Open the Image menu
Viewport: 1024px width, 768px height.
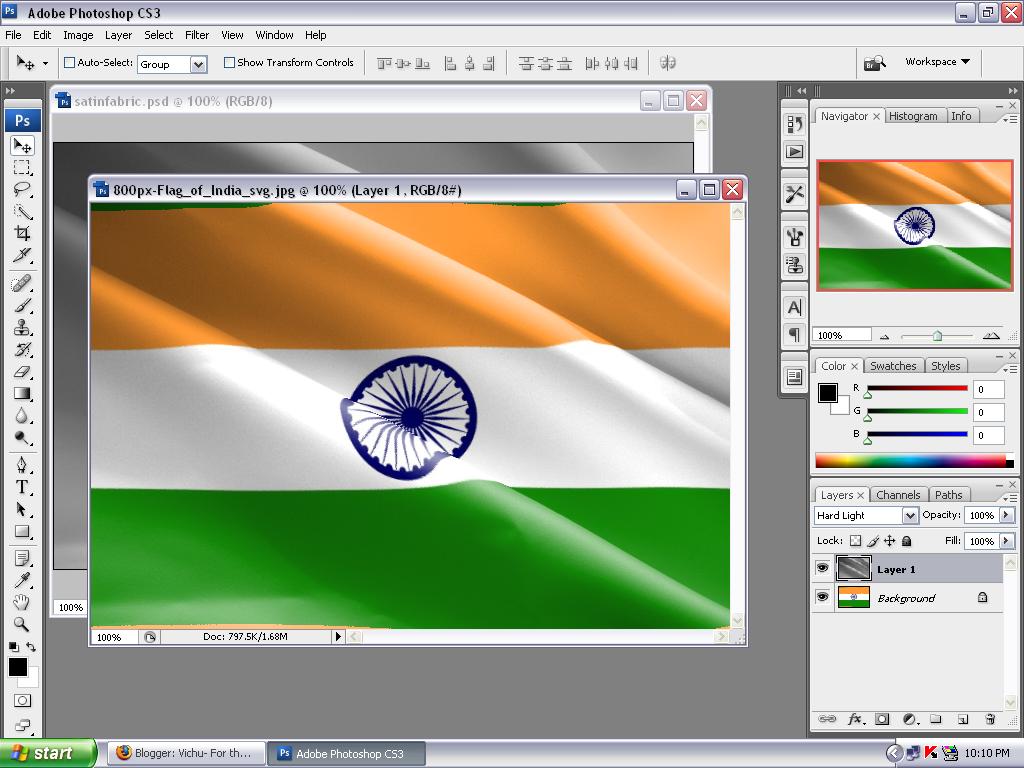click(78, 35)
